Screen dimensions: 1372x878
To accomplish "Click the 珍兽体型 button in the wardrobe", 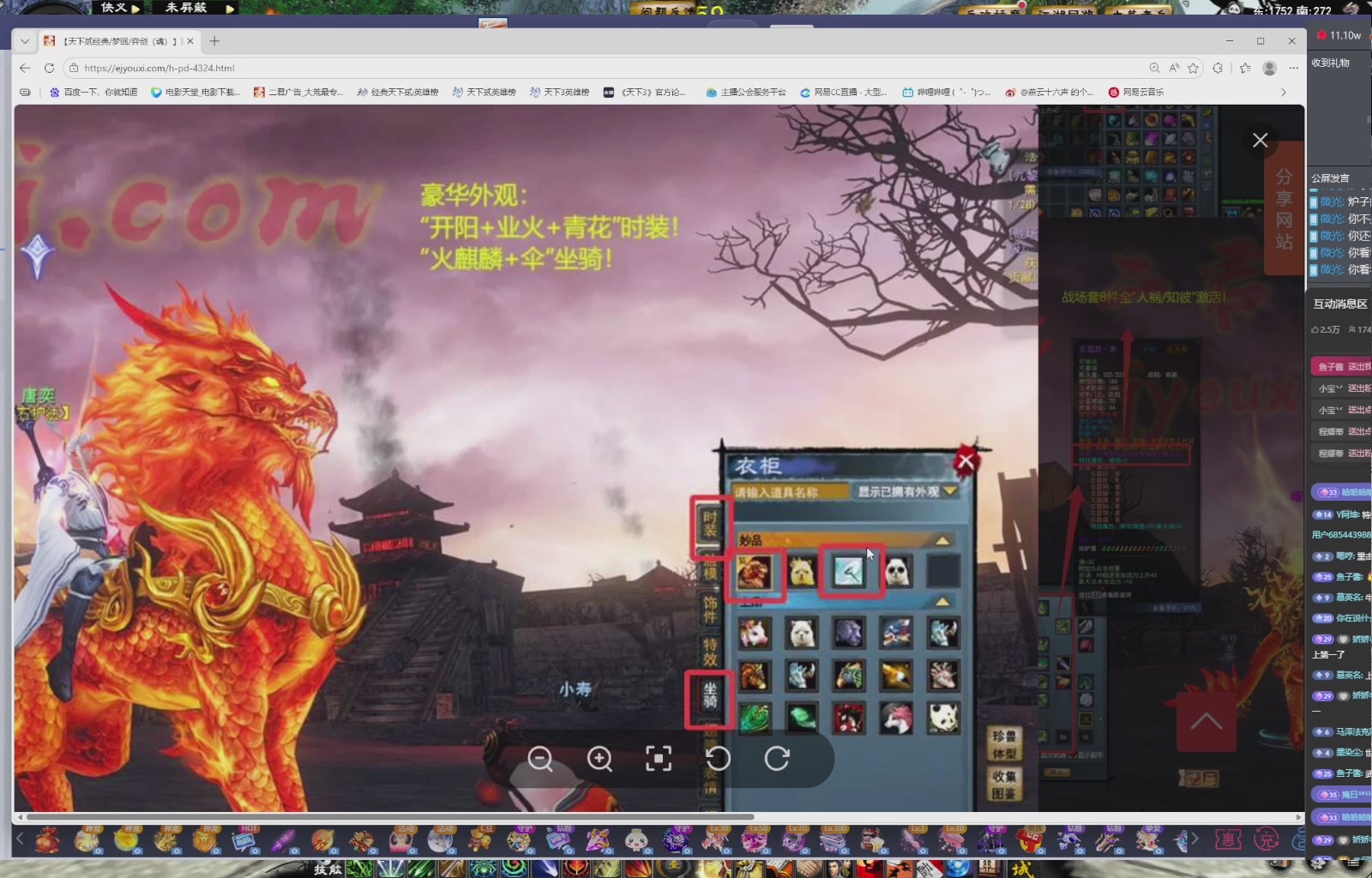I will tap(1004, 744).
